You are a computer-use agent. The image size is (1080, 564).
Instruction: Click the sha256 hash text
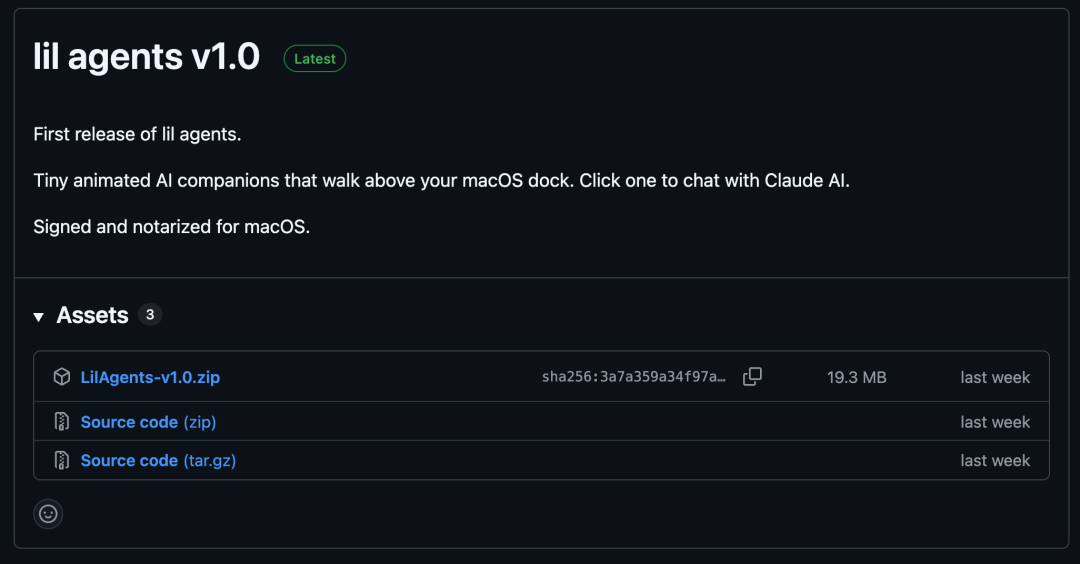click(x=634, y=377)
